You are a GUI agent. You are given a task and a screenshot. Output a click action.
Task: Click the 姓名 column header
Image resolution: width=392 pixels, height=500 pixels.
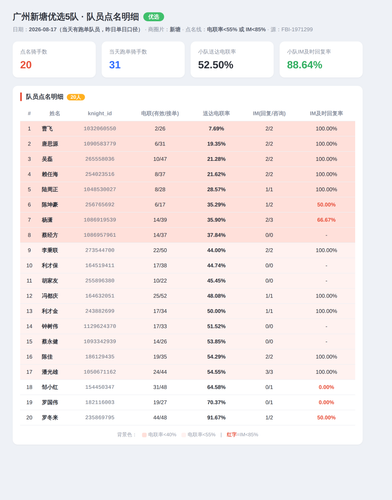point(55,113)
